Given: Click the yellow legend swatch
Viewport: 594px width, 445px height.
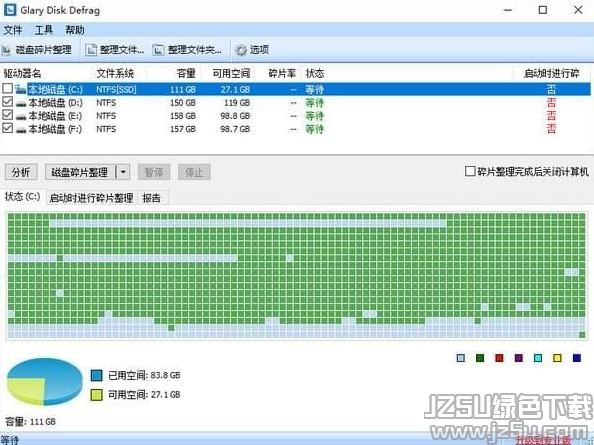Looking at the screenshot, I should coord(557,358).
